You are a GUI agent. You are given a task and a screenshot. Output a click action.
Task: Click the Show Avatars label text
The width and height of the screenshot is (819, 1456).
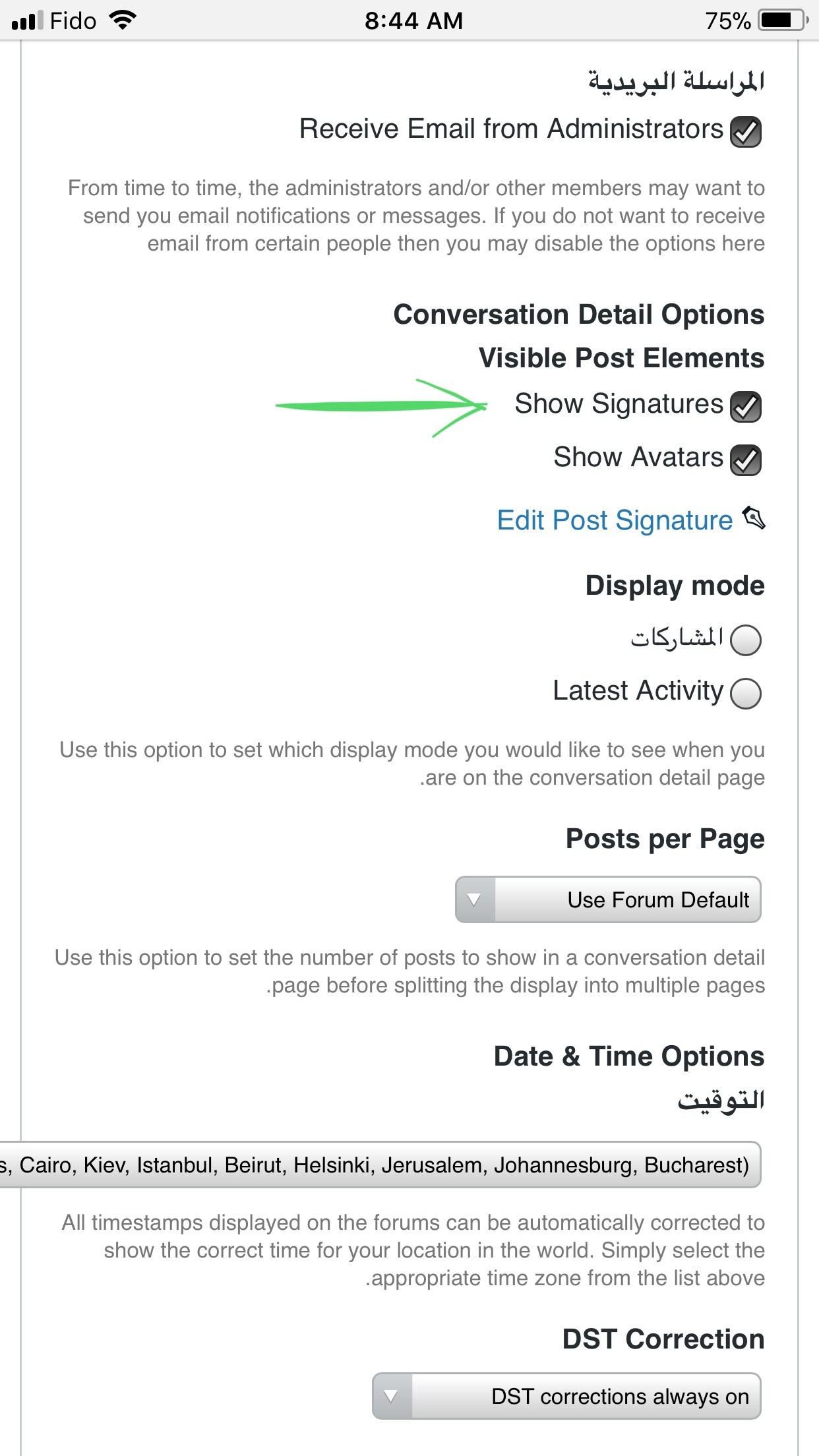(x=638, y=457)
